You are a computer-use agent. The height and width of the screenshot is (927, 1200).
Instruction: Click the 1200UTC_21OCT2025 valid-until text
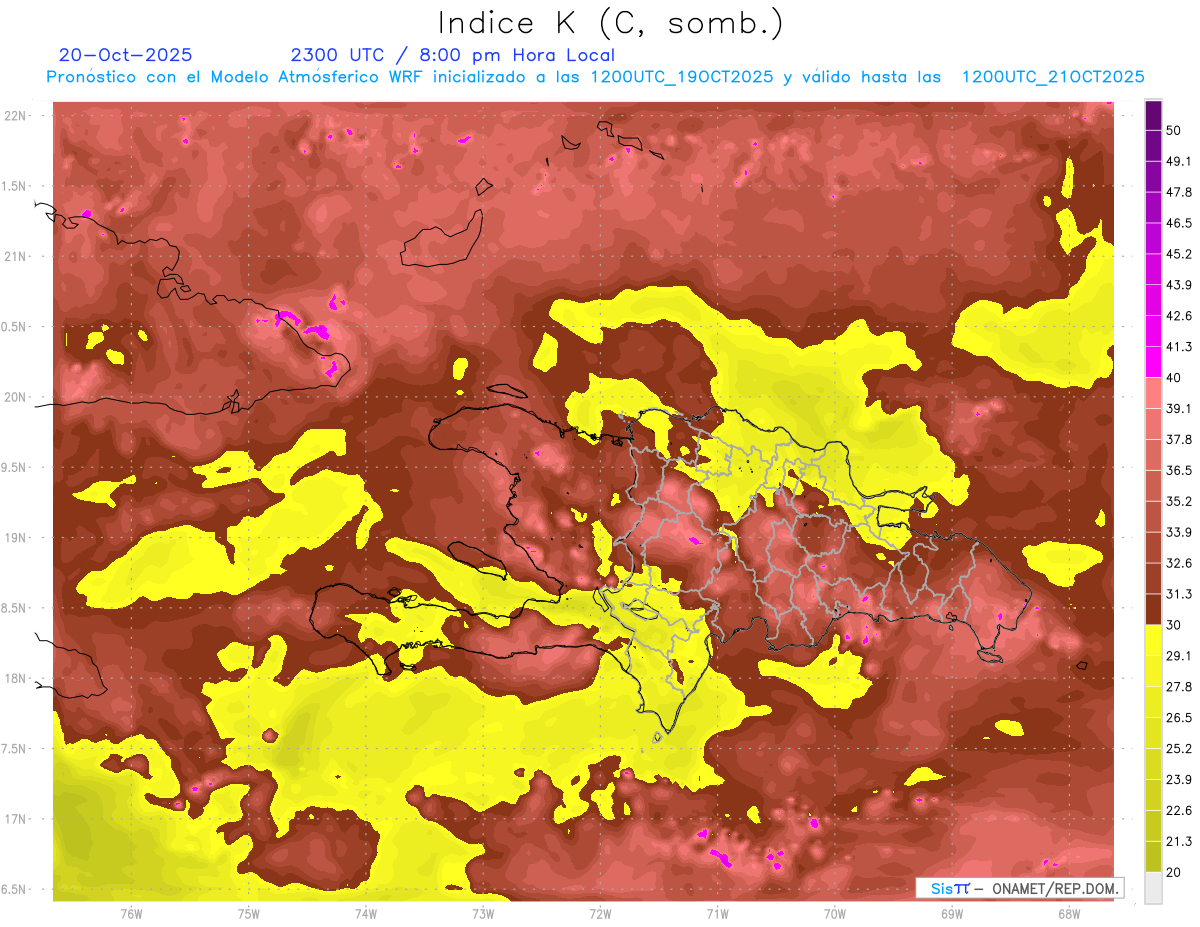click(x=1053, y=77)
